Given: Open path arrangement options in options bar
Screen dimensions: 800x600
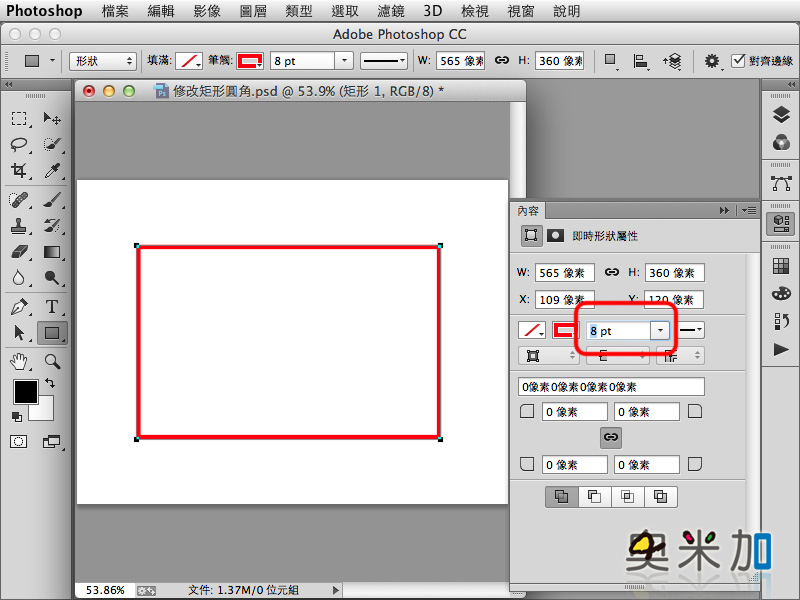Looking at the screenshot, I should [672, 61].
